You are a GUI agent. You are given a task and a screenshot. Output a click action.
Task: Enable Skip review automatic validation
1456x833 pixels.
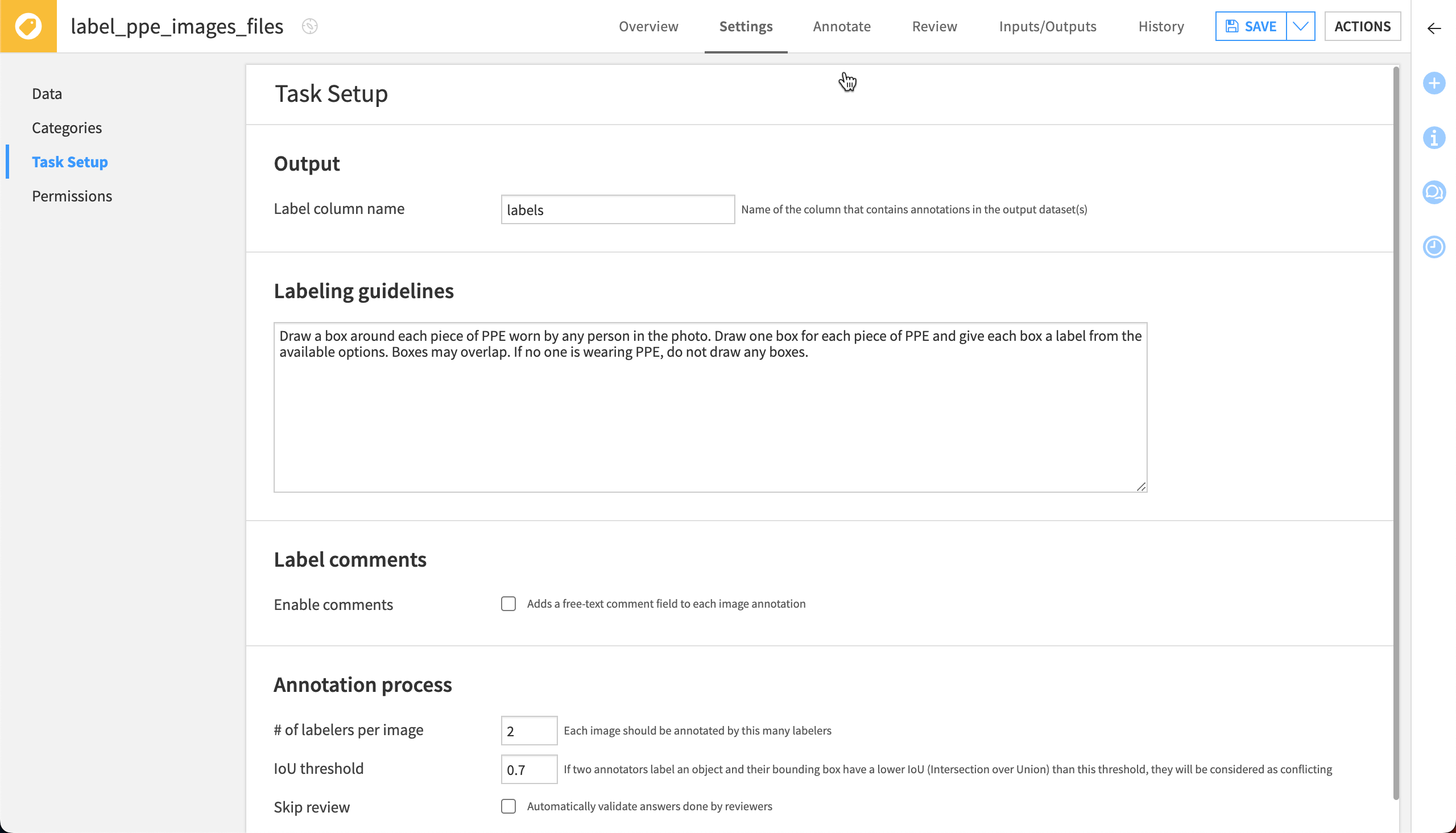coord(508,806)
